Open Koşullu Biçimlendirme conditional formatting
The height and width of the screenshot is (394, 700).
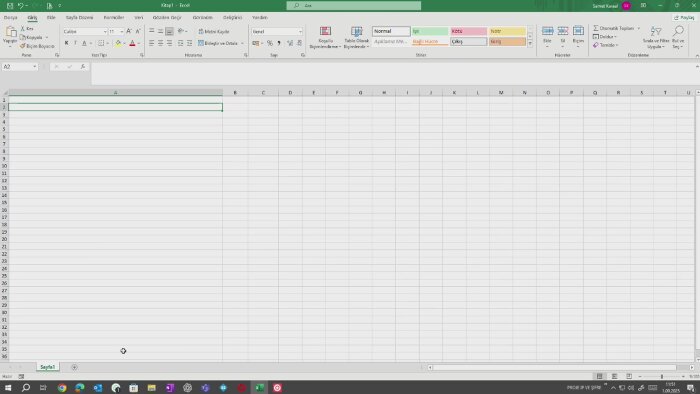click(325, 37)
